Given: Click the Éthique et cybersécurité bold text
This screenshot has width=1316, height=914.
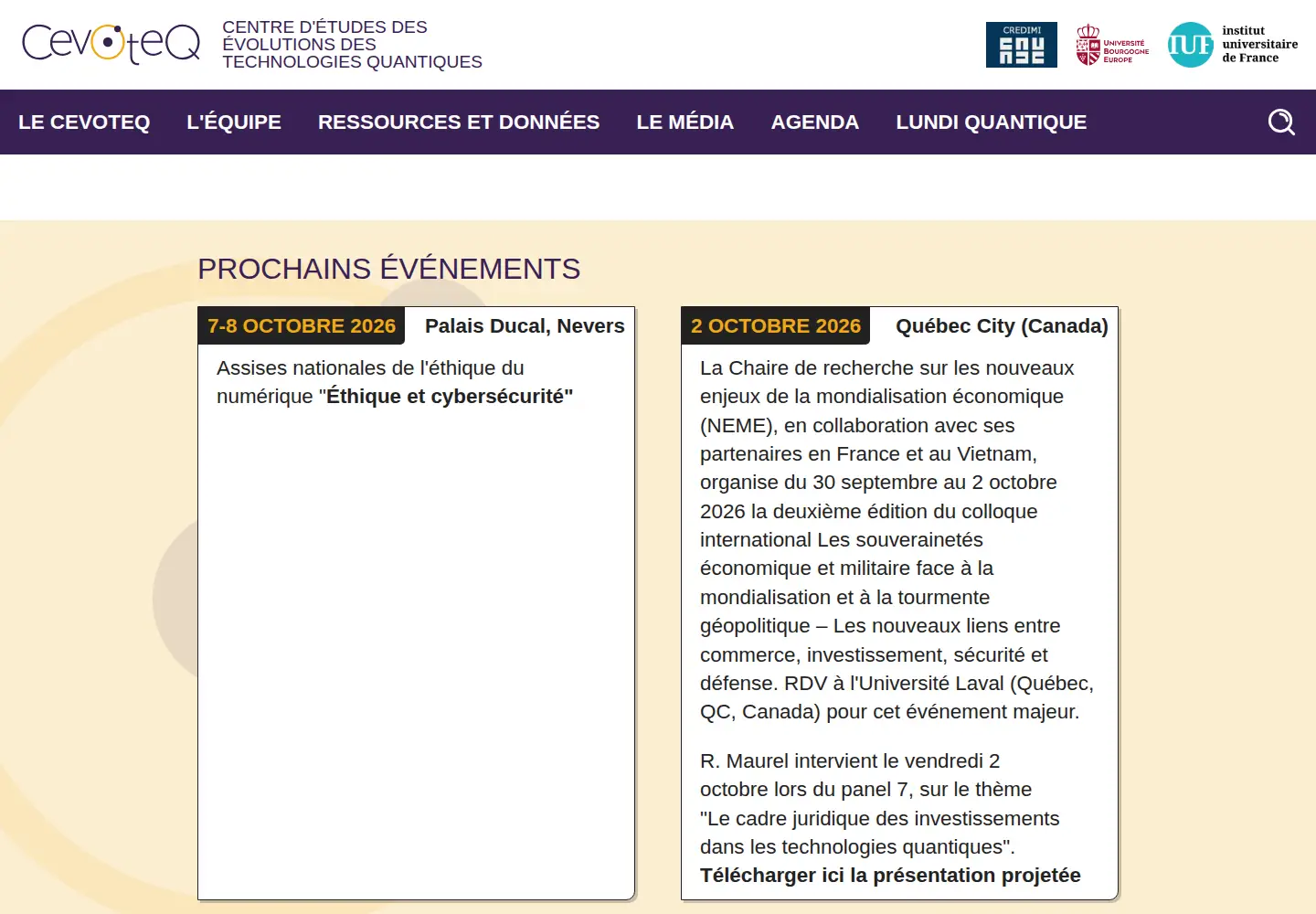Looking at the screenshot, I should click(450, 397).
